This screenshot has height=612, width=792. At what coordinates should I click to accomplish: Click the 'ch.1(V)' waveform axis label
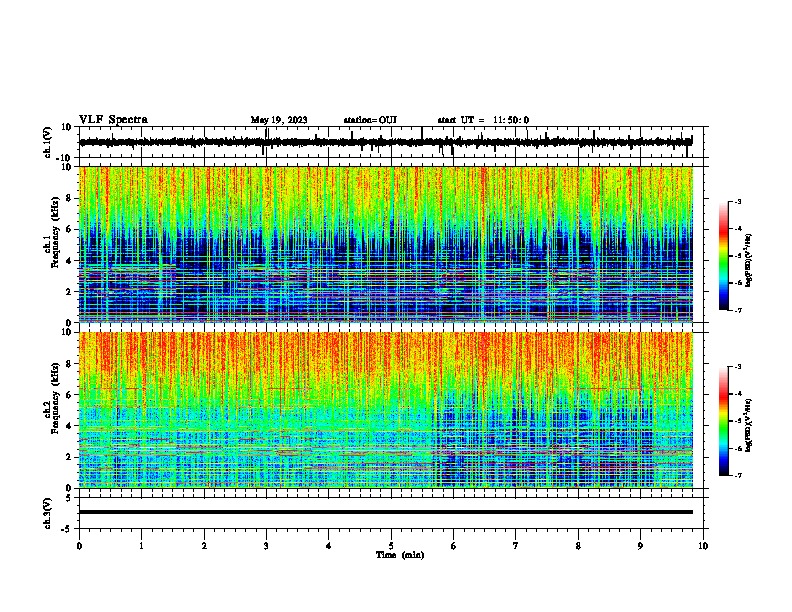pyautogui.click(x=47, y=142)
